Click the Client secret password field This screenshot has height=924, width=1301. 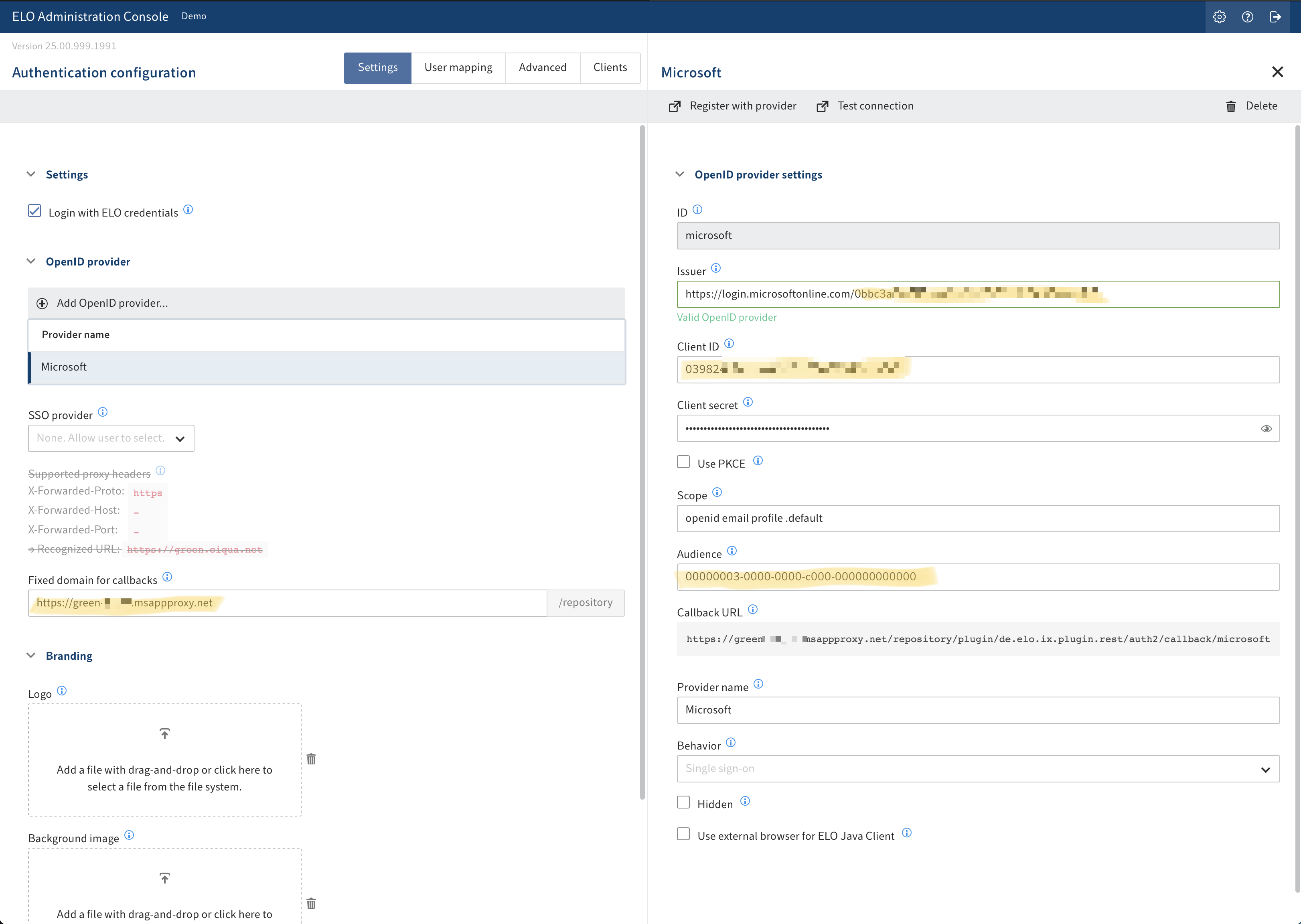pyautogui.click(x=979, y=429)
